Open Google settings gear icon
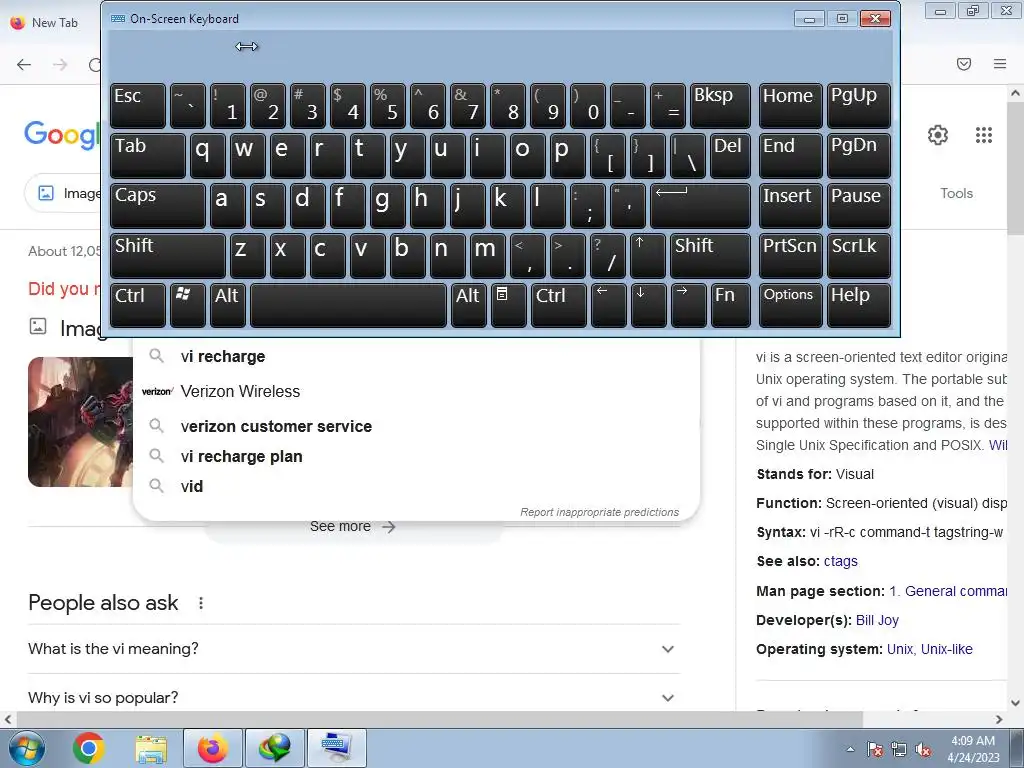 coord(938,135)
